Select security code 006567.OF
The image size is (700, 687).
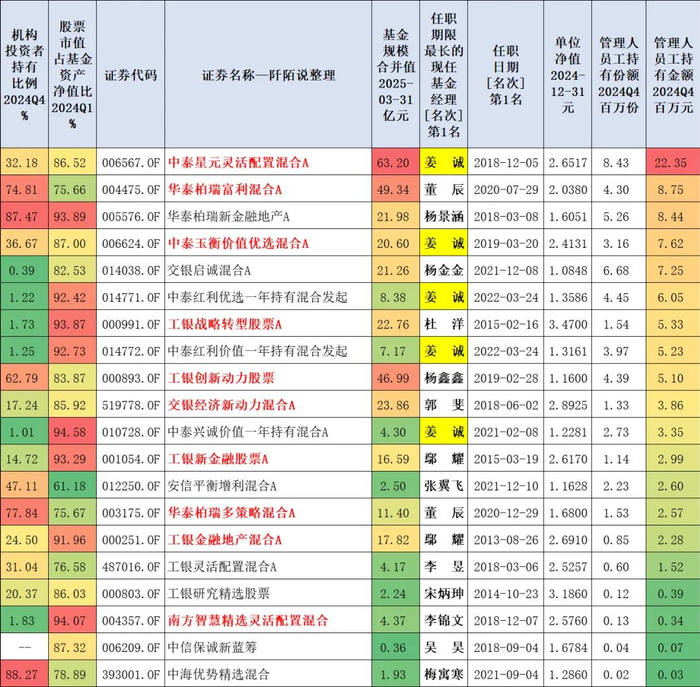(130, 163)
